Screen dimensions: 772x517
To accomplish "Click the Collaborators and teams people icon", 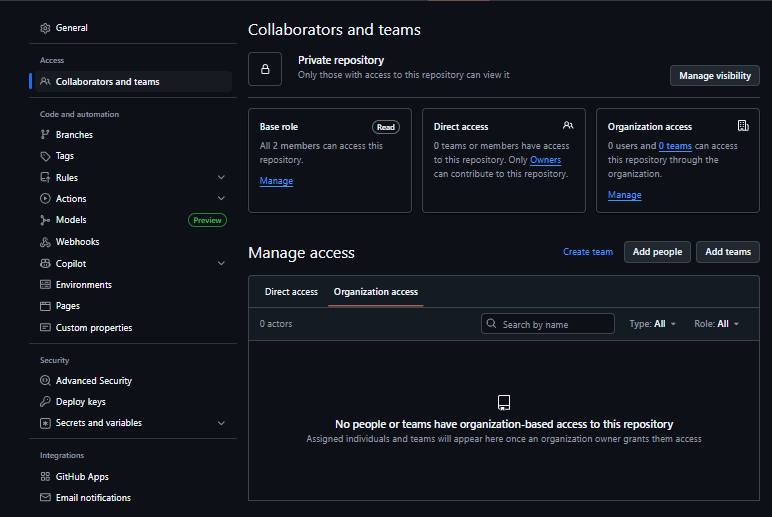I will tap(45, 81).
